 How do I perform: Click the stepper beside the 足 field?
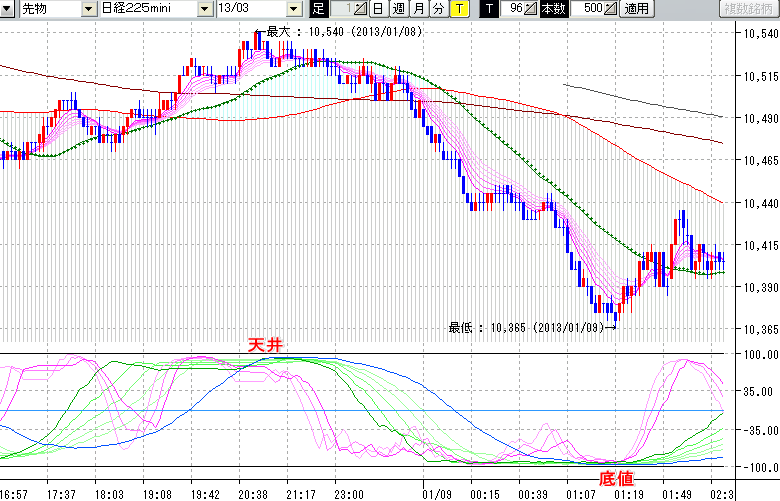click(x=360, y=9)
